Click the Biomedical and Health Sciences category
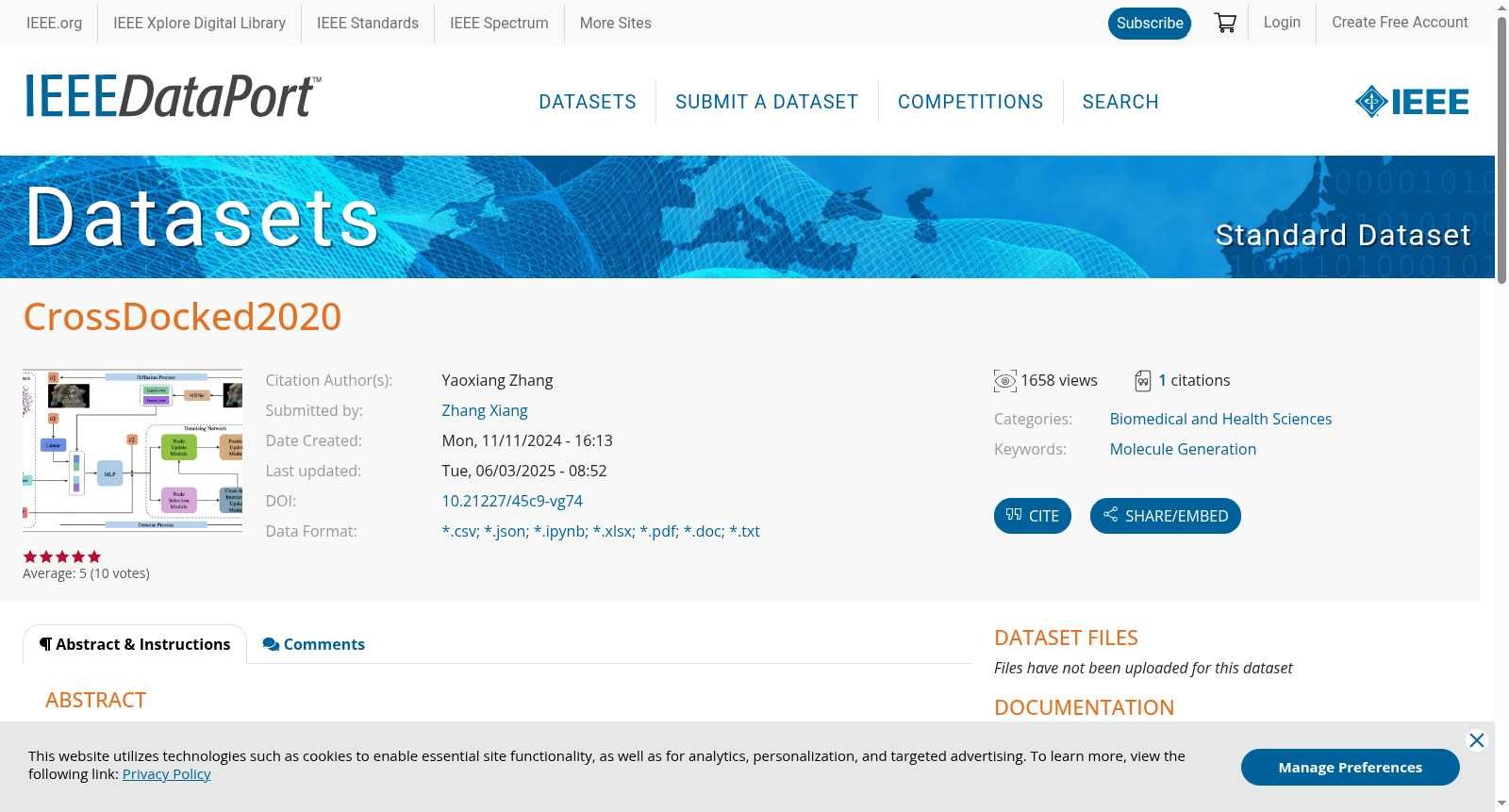The height and width of the screenshot is (812, 1509). [1220, 419]
